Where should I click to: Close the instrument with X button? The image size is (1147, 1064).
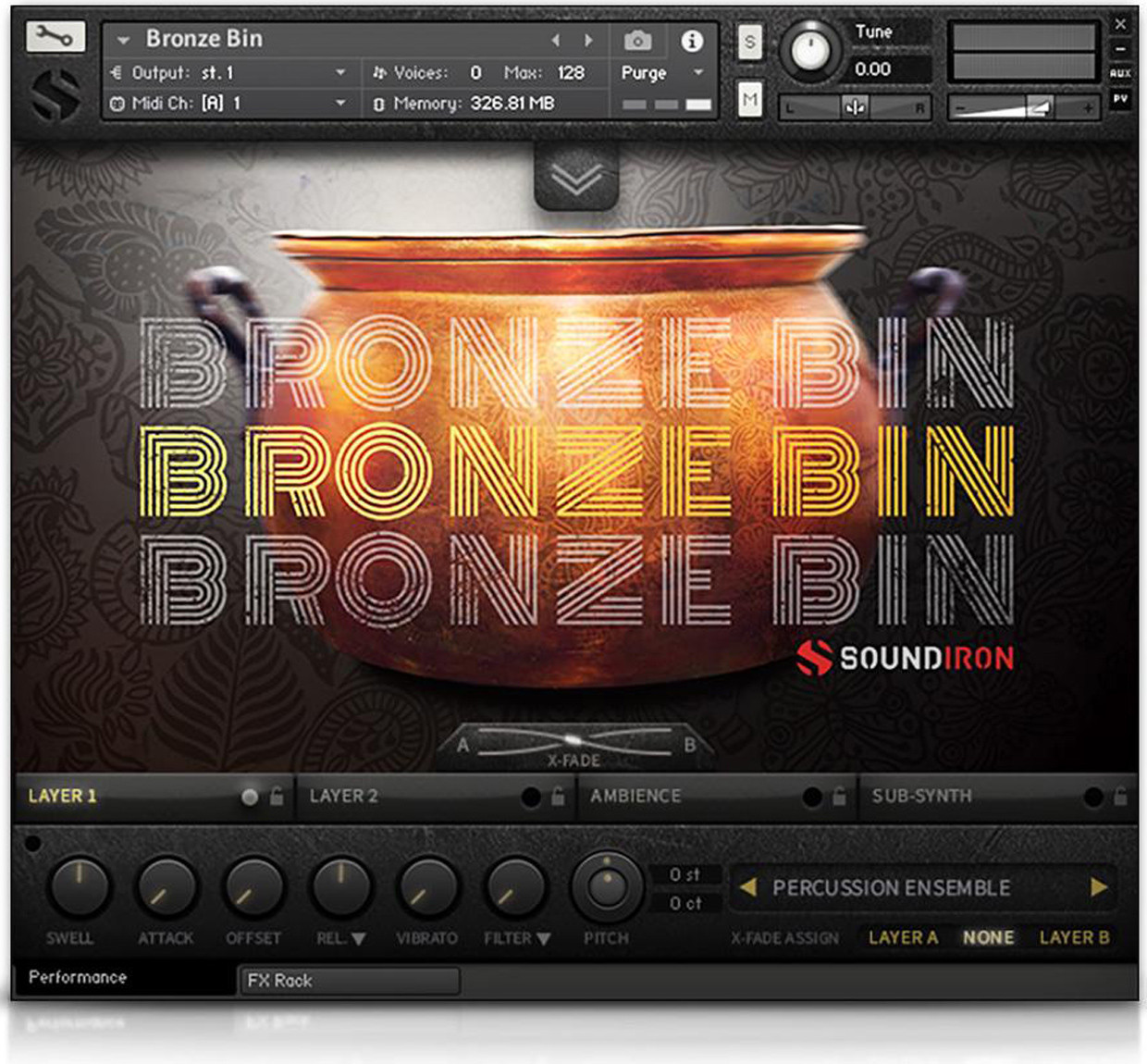[x=1121, y=24]
